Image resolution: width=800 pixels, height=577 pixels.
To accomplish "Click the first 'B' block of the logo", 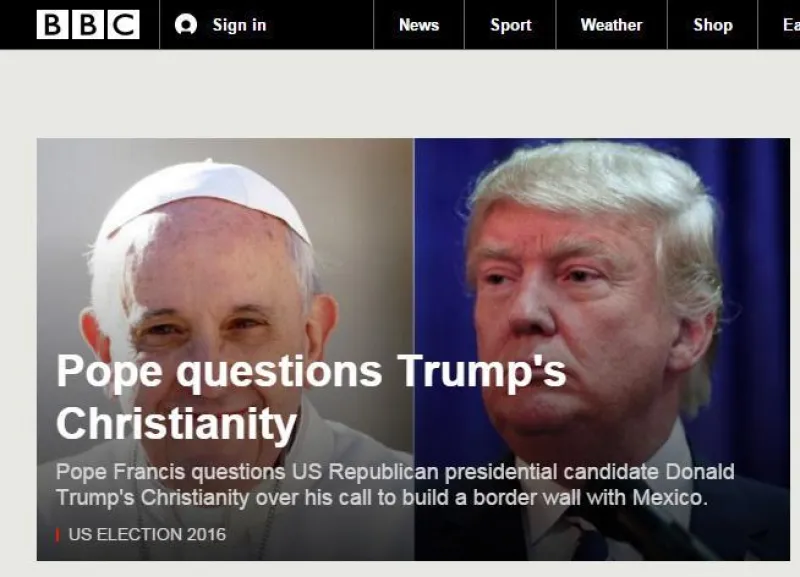I will 52,24.
